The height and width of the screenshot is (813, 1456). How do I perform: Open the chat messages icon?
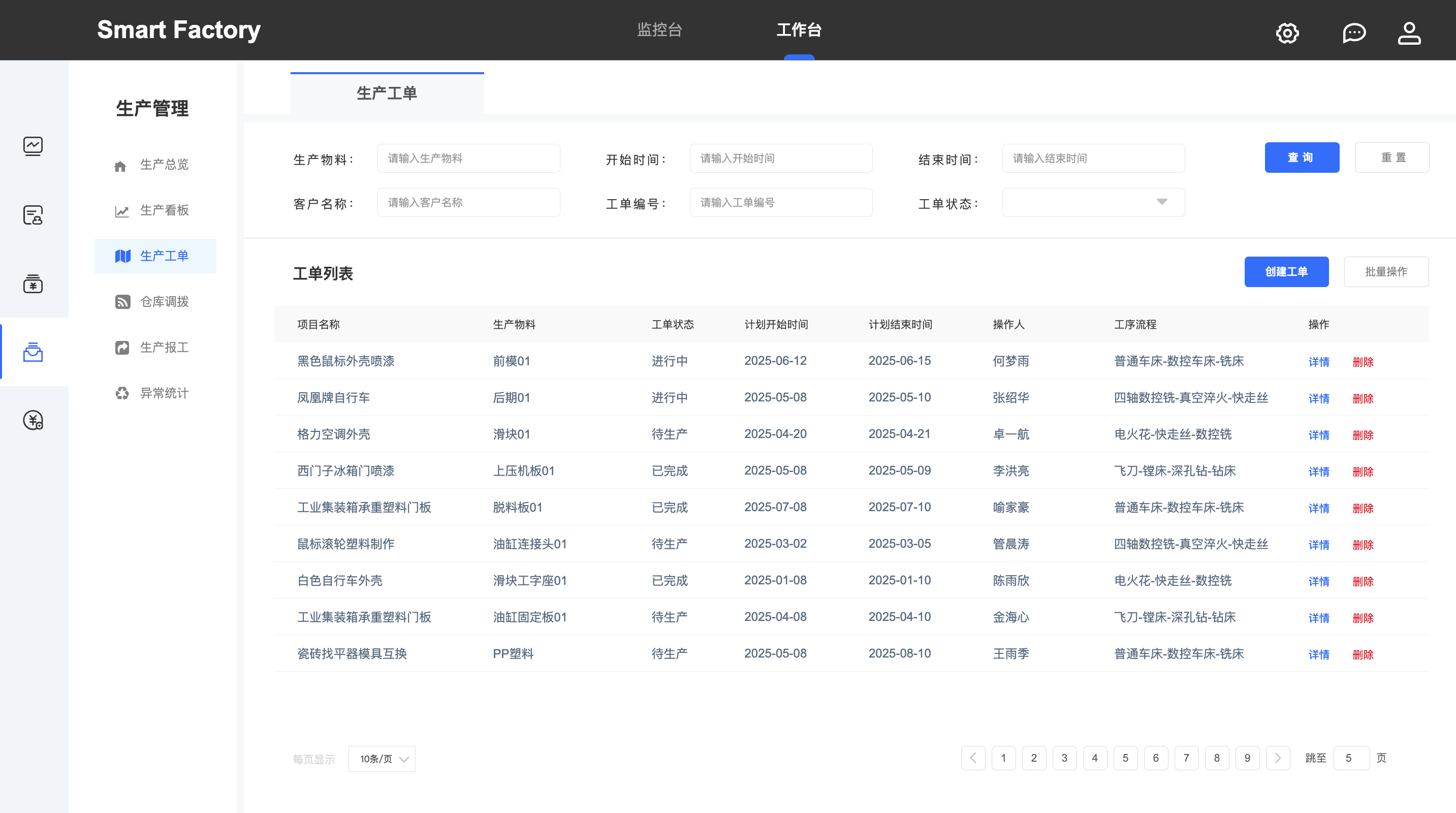pyautogui.click(x=1354, y=33)
